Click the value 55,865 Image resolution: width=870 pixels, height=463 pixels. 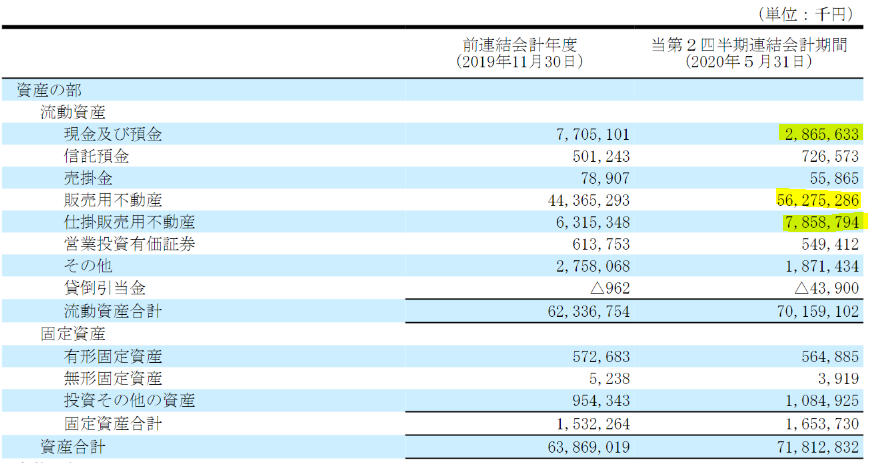tap(834, 178)
